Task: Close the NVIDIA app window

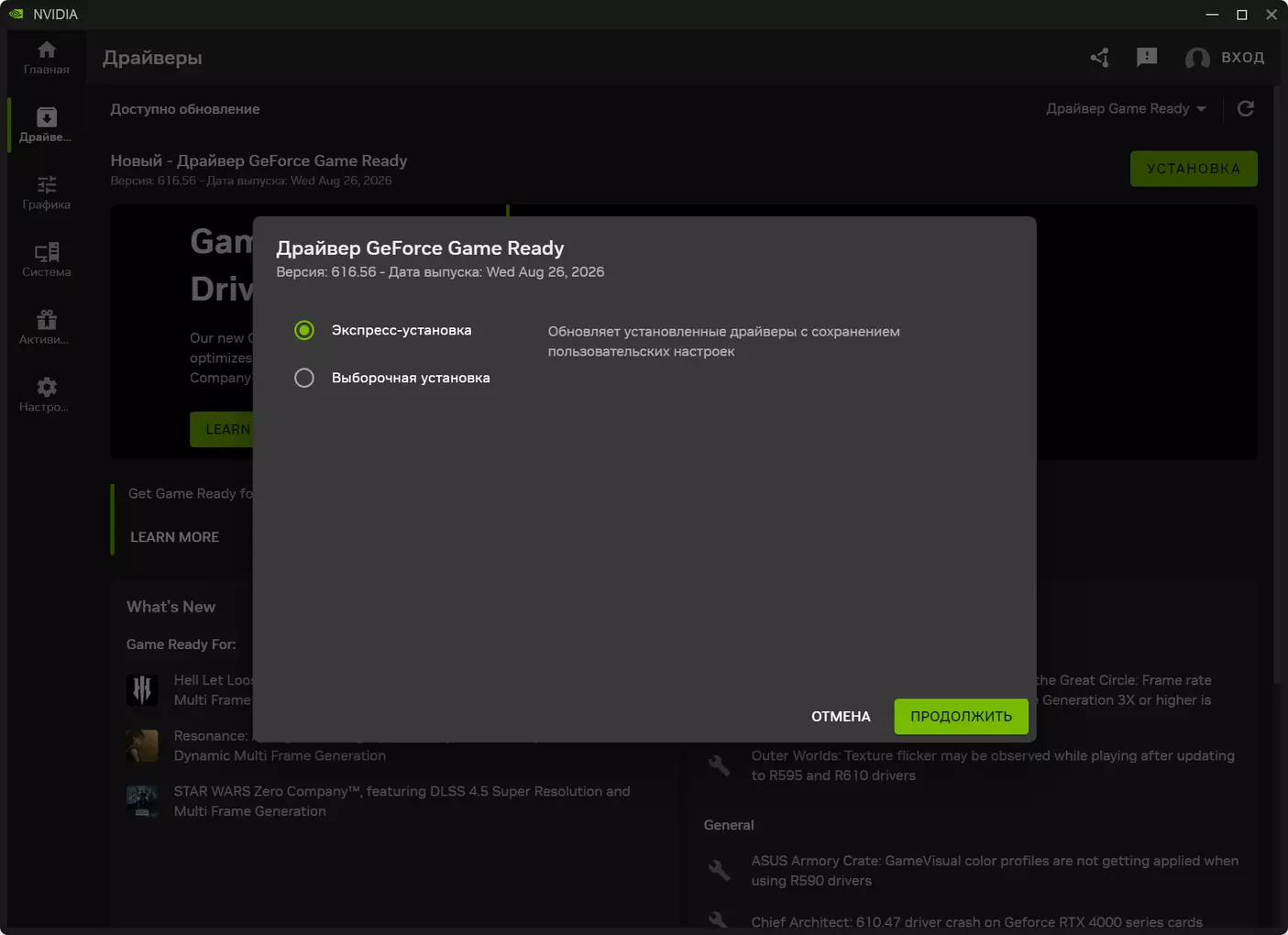Action: pyautogui.click(x=1271, y=14)
